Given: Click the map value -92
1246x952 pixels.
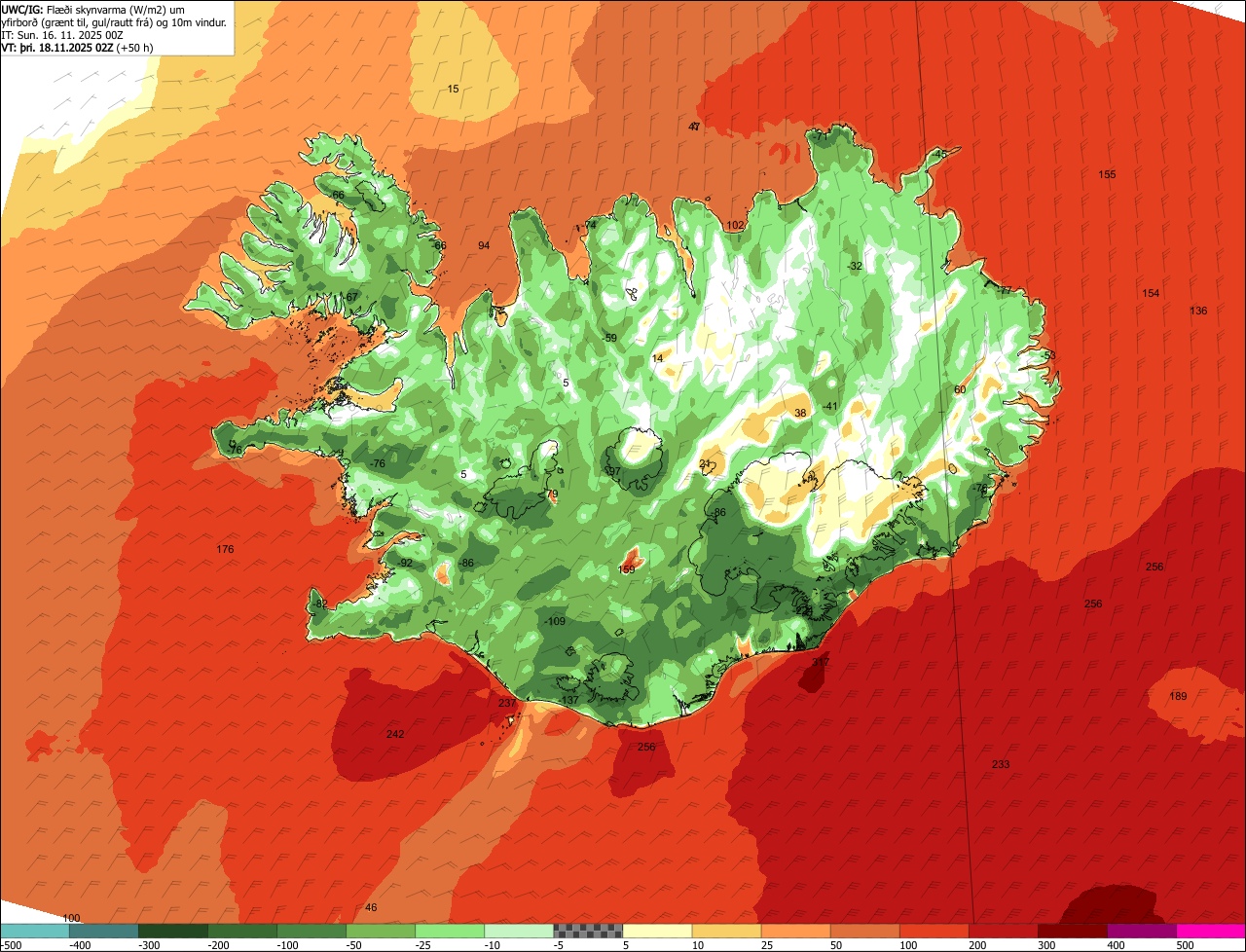Looking at the screenshot, I should (405, 564).
